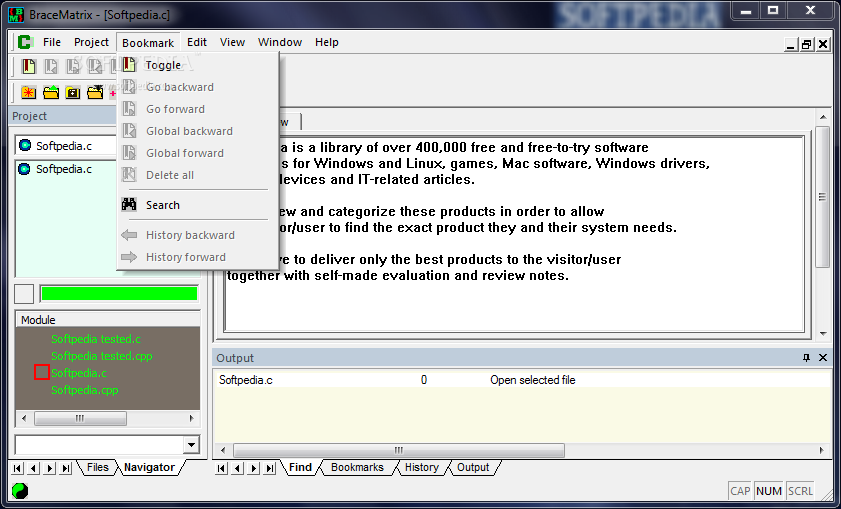Click 'Open selected file' in Output row

pos(533,380)
